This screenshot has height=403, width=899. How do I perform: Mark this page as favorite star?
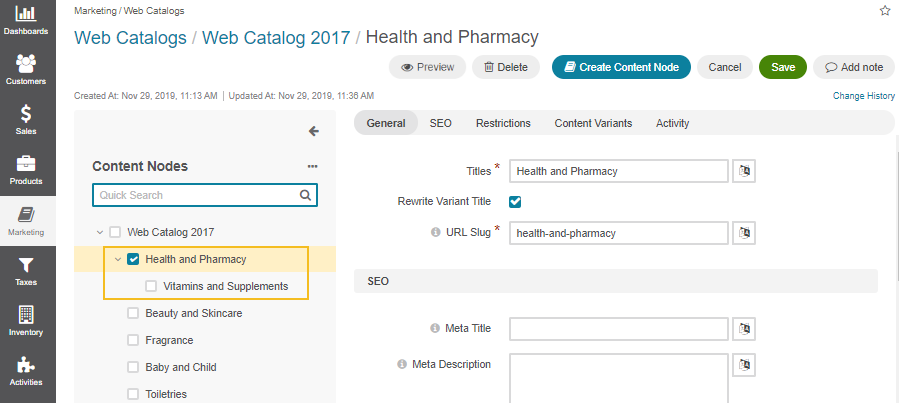point(885,11)
